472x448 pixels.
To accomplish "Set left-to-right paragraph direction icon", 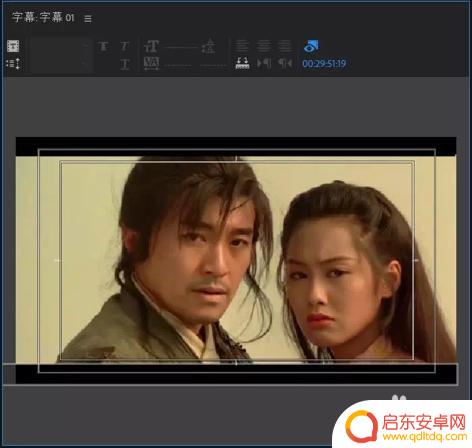I will pyautogui.click(x=264, y=63).
